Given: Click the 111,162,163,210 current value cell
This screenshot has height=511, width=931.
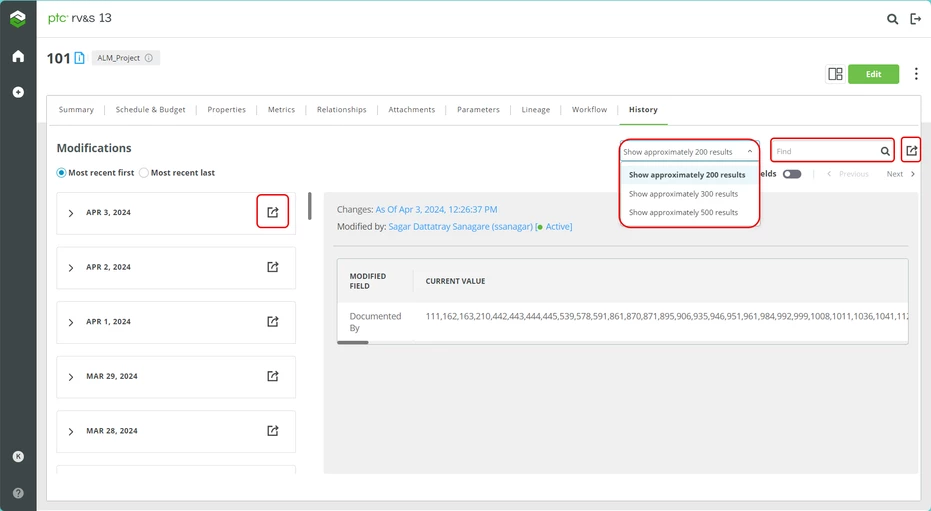Looking at the screenshot, I should (666, 316).
